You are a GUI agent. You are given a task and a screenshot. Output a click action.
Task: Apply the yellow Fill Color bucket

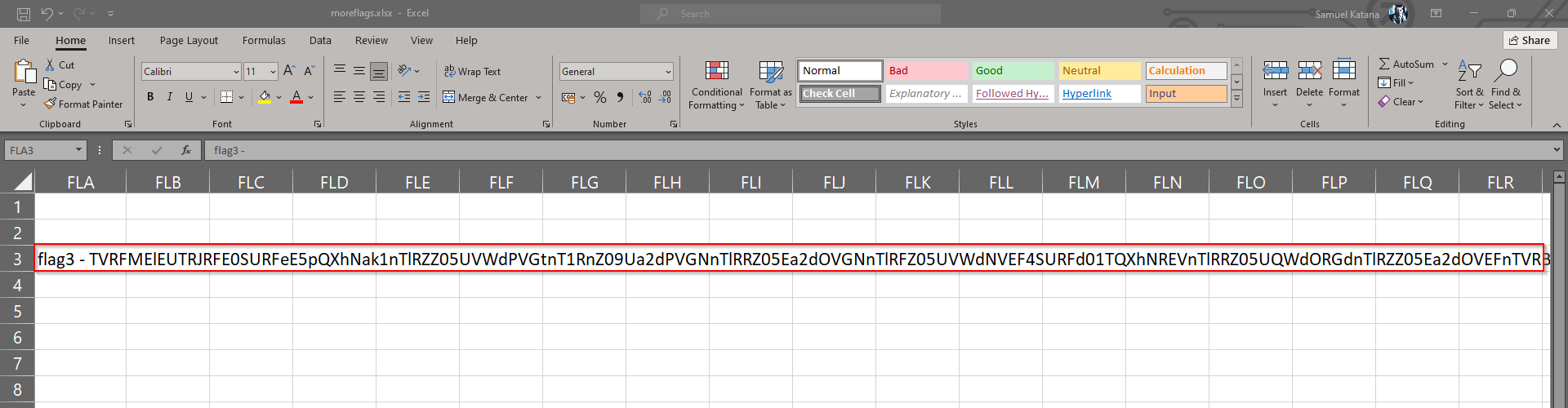pyautogui.click(x=265, y=97)
